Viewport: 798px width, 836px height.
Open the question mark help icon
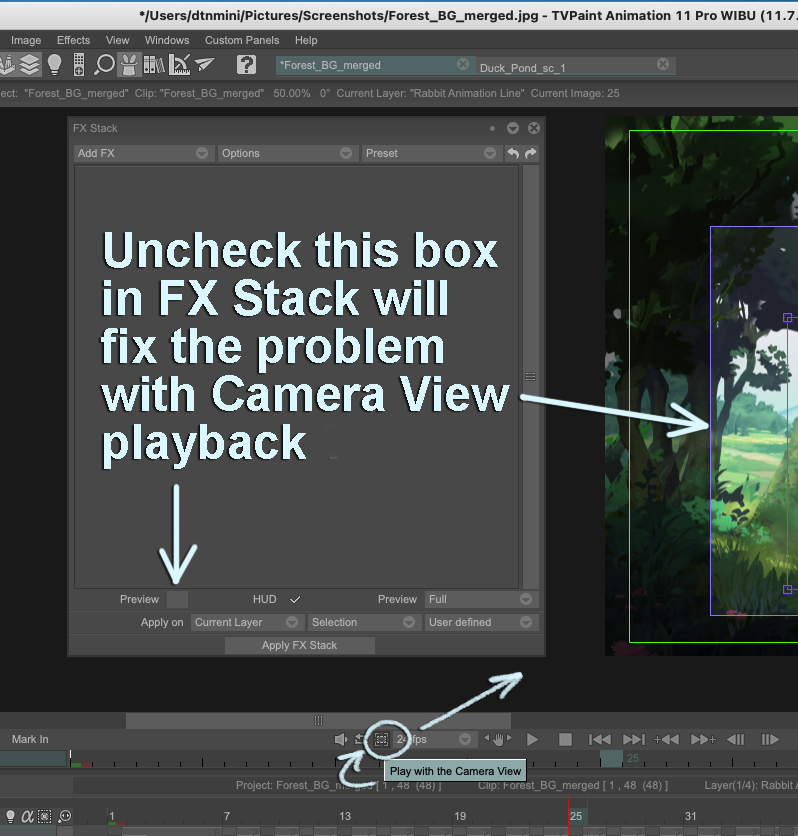point(246,65)
